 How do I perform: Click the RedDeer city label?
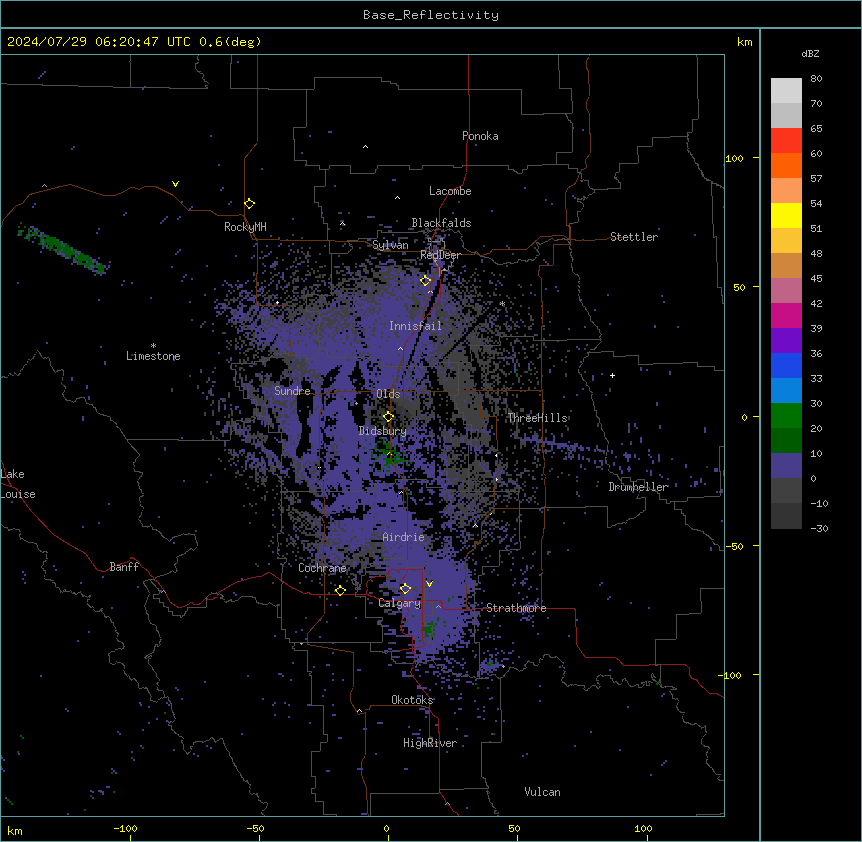(440, 255)
